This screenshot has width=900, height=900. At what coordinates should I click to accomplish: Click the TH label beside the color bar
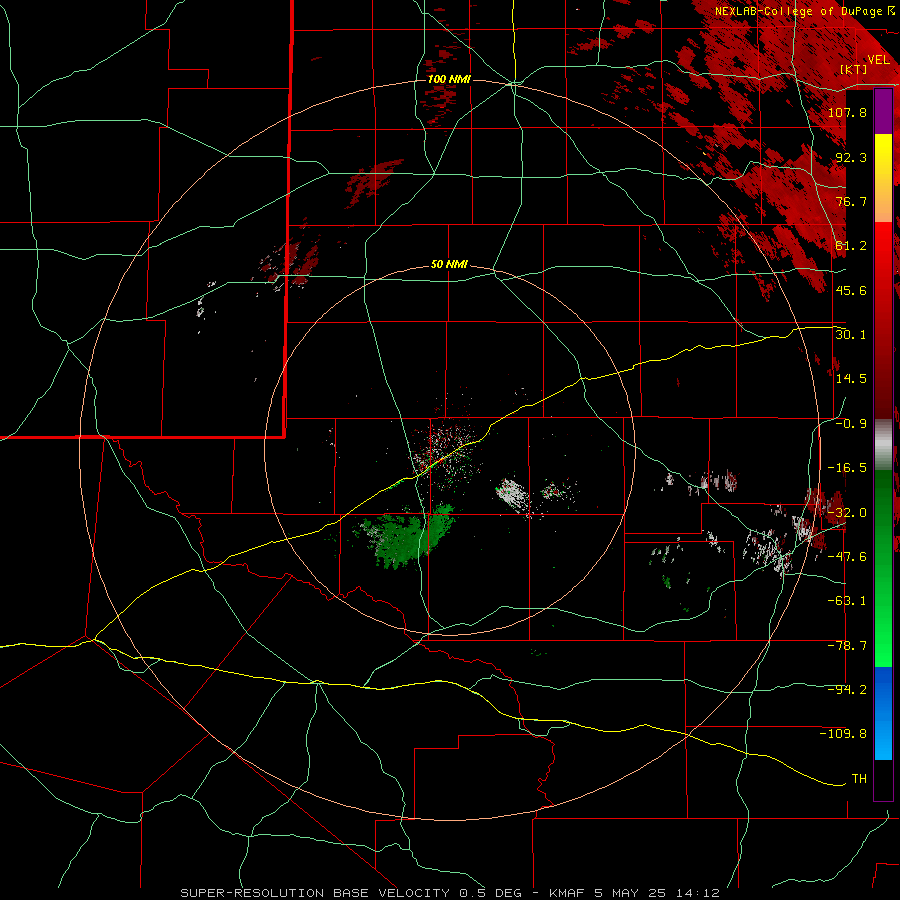click(859, 778)
